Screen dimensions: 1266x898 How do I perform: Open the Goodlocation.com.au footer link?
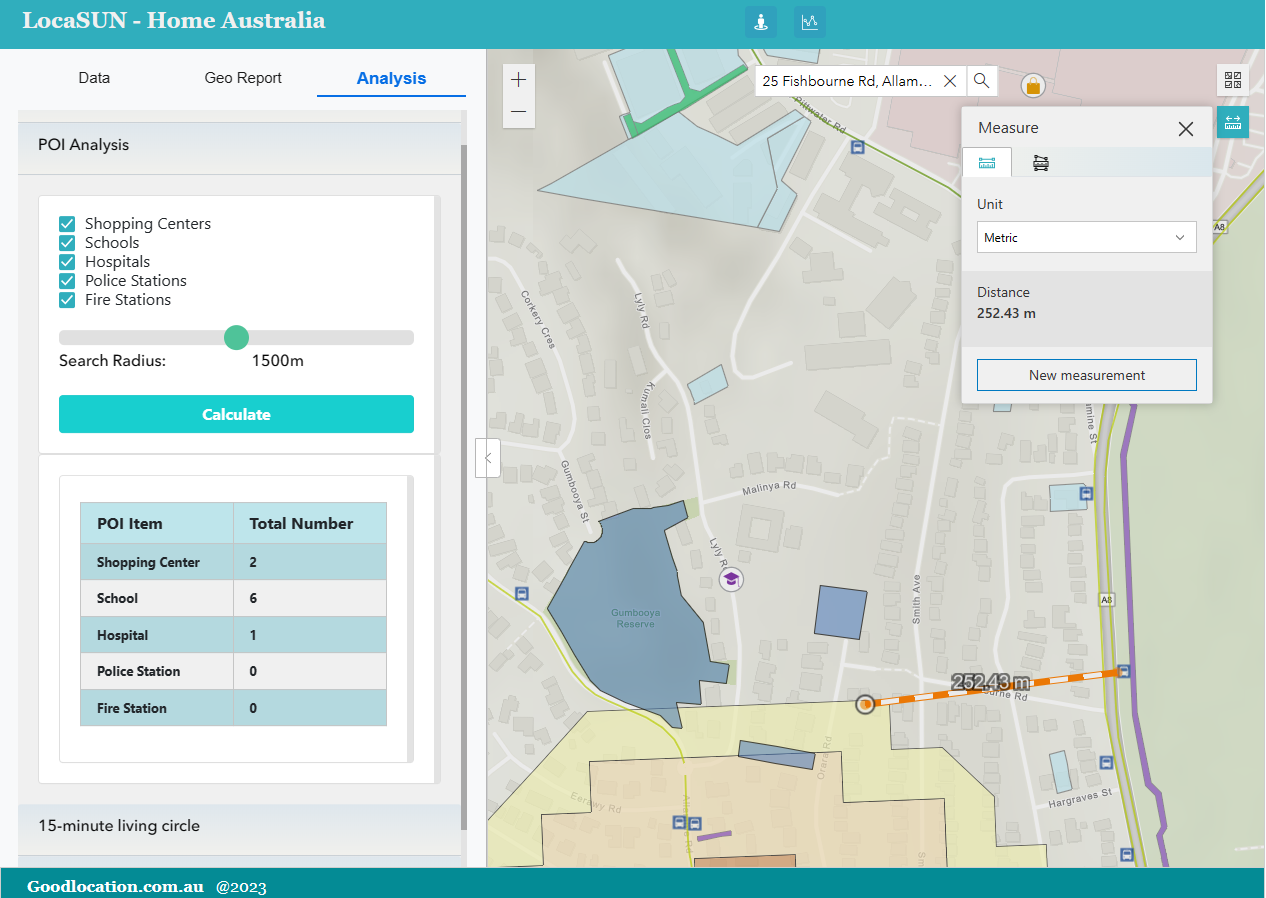(115, 886)
